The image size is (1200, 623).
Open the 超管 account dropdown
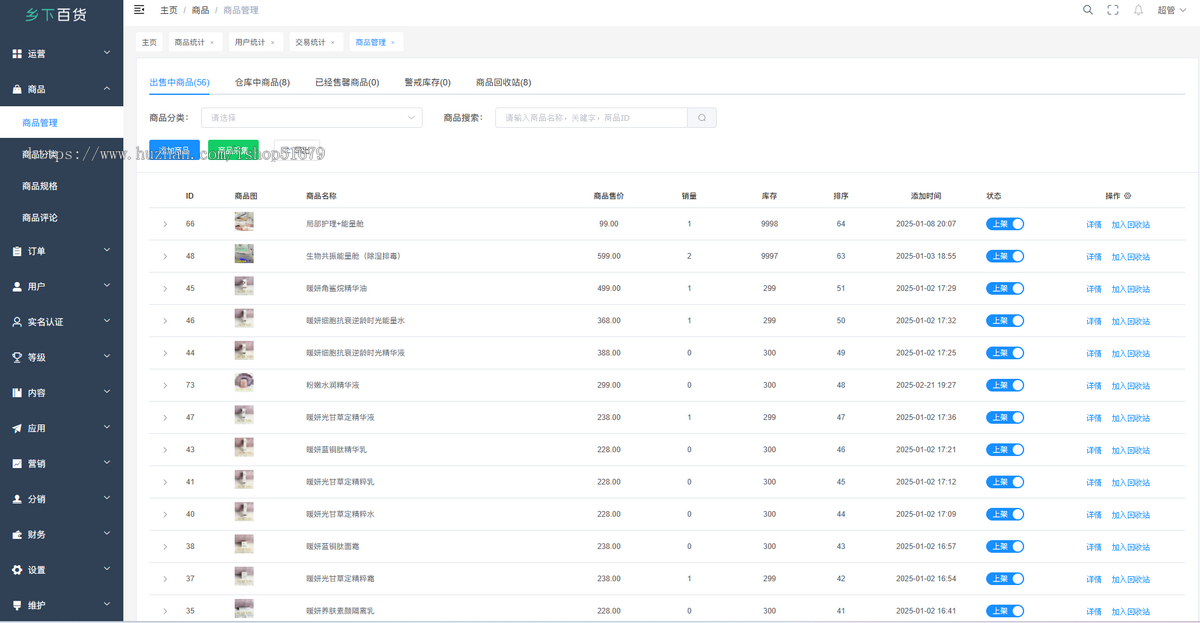(x=1171, y=10)
